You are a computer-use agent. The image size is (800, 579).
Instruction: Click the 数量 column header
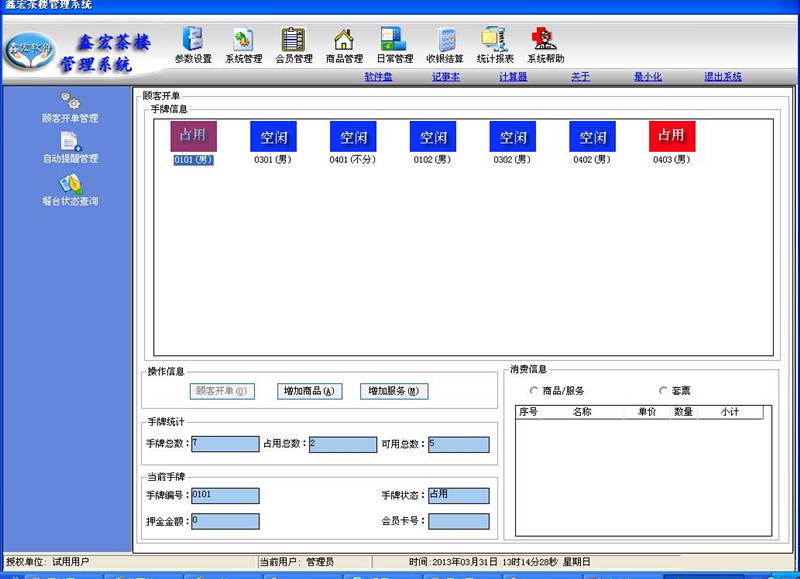tap(683, 412)
